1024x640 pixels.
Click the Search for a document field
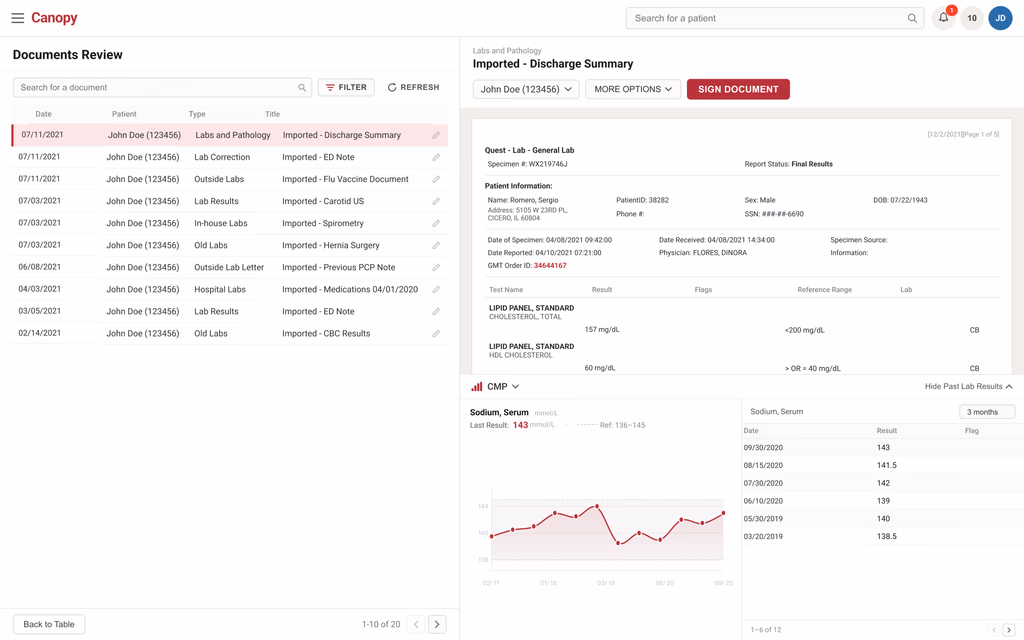pos(162,88)
